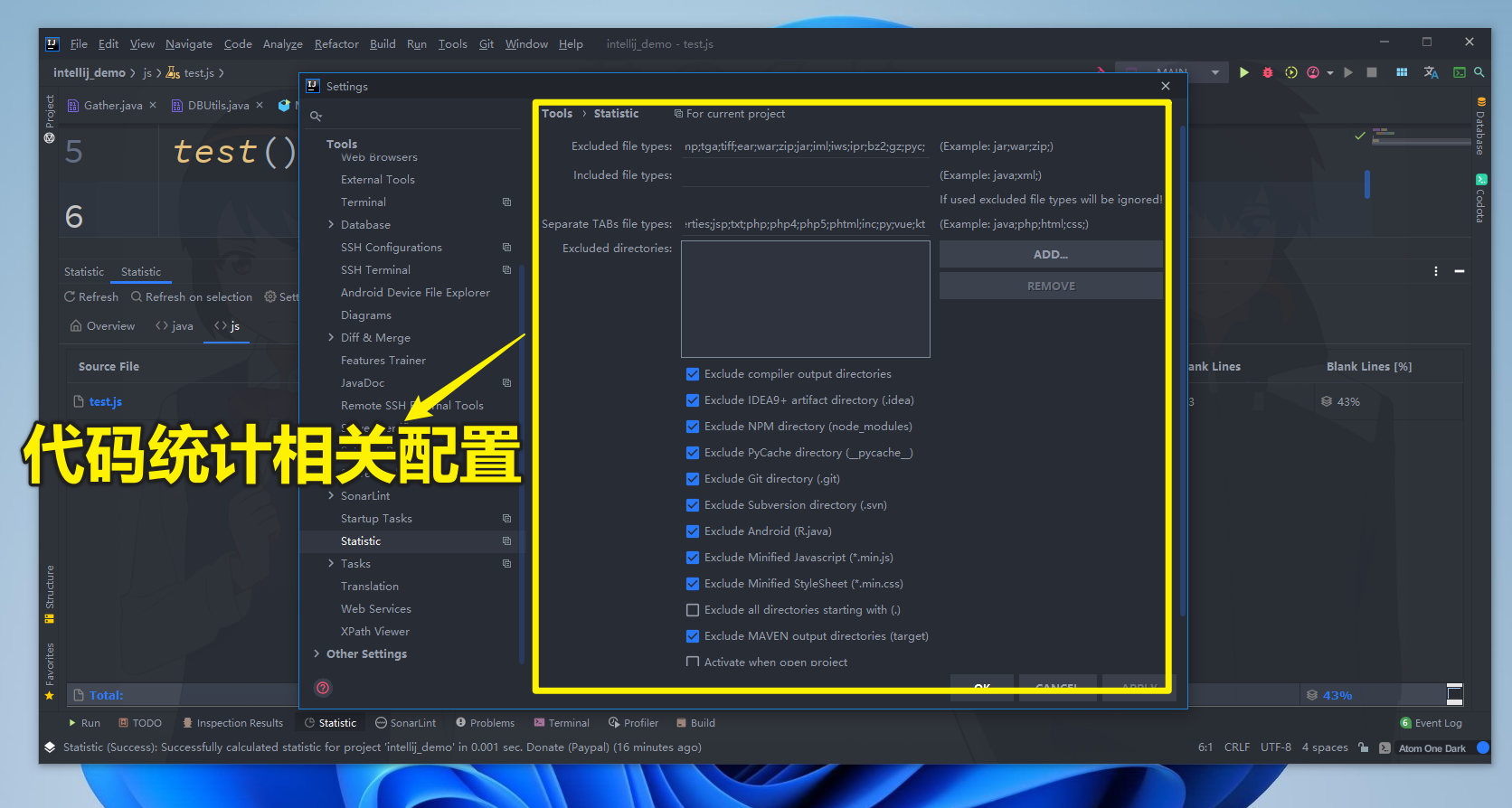Viewport: 1512px width, 808px height.
Task: Open the Codota side panel
Action: pos(1480,199)
